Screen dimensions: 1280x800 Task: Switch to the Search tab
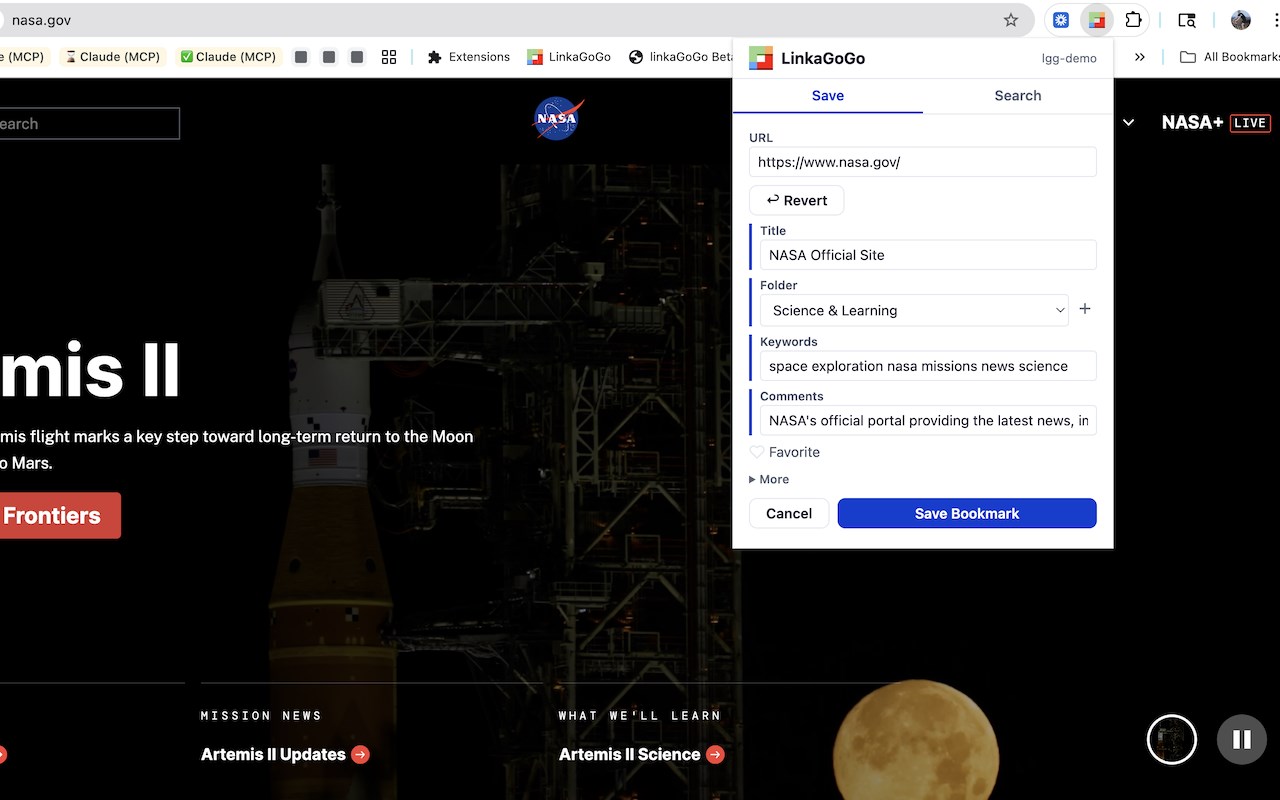click(1018, 96)
